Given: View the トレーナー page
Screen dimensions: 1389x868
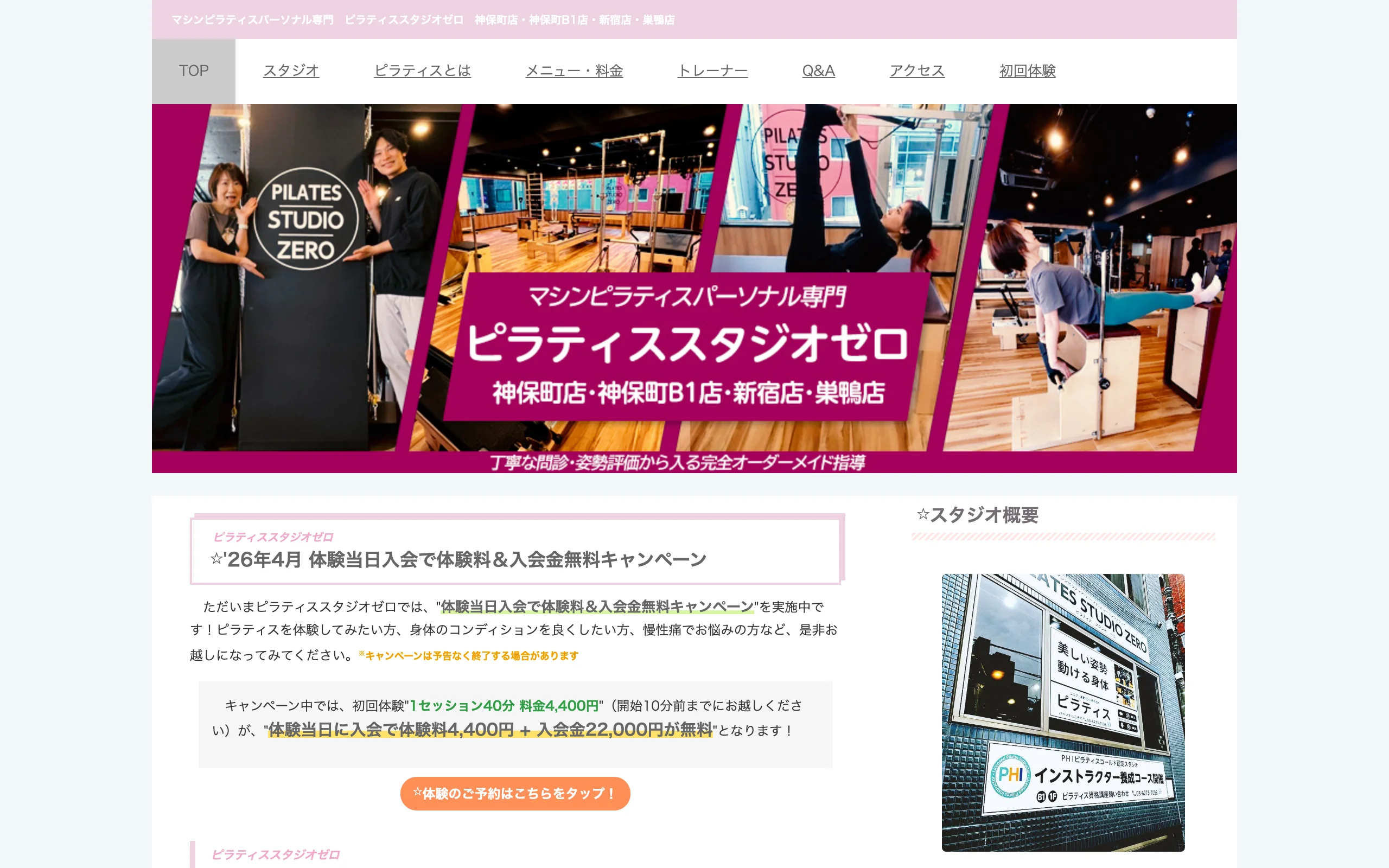Looking at the screenshot, I should [713, 71].
